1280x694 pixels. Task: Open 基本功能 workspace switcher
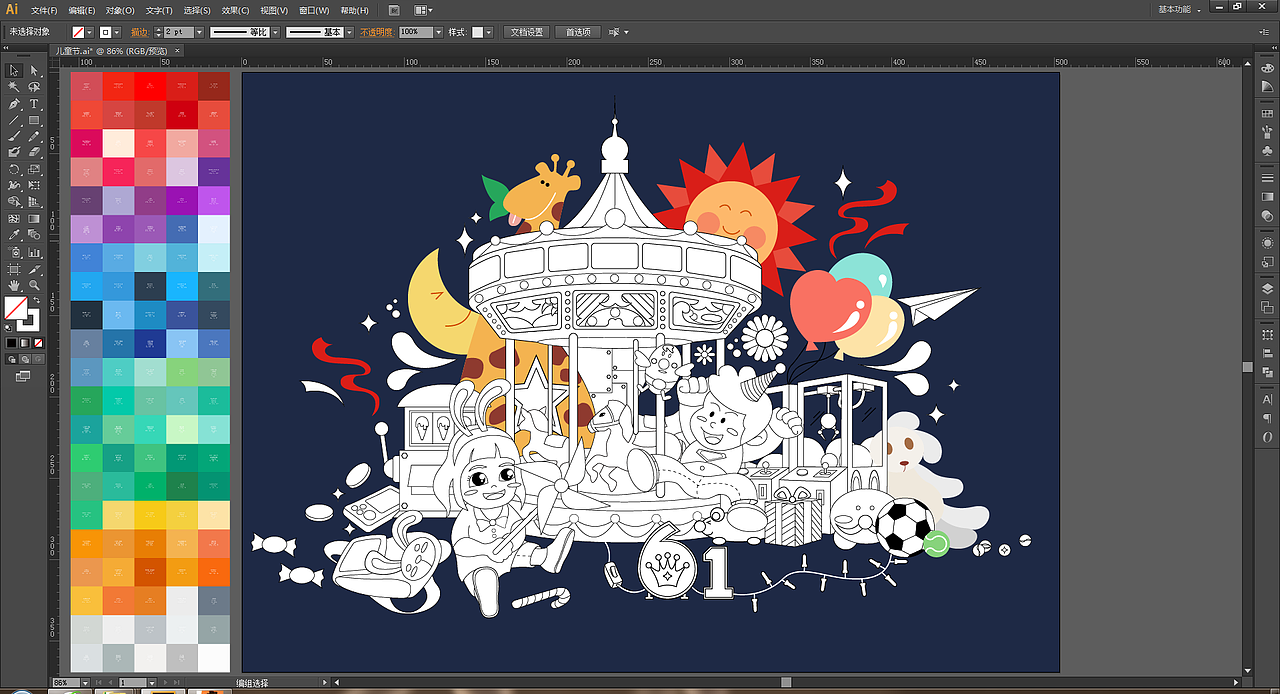coord(1180,9)
